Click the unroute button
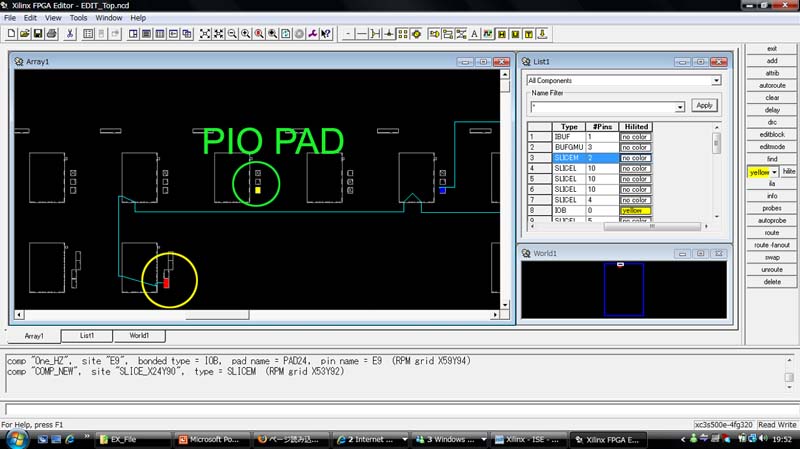This screenshot has height=449, width=800. (x=772, y=270)
